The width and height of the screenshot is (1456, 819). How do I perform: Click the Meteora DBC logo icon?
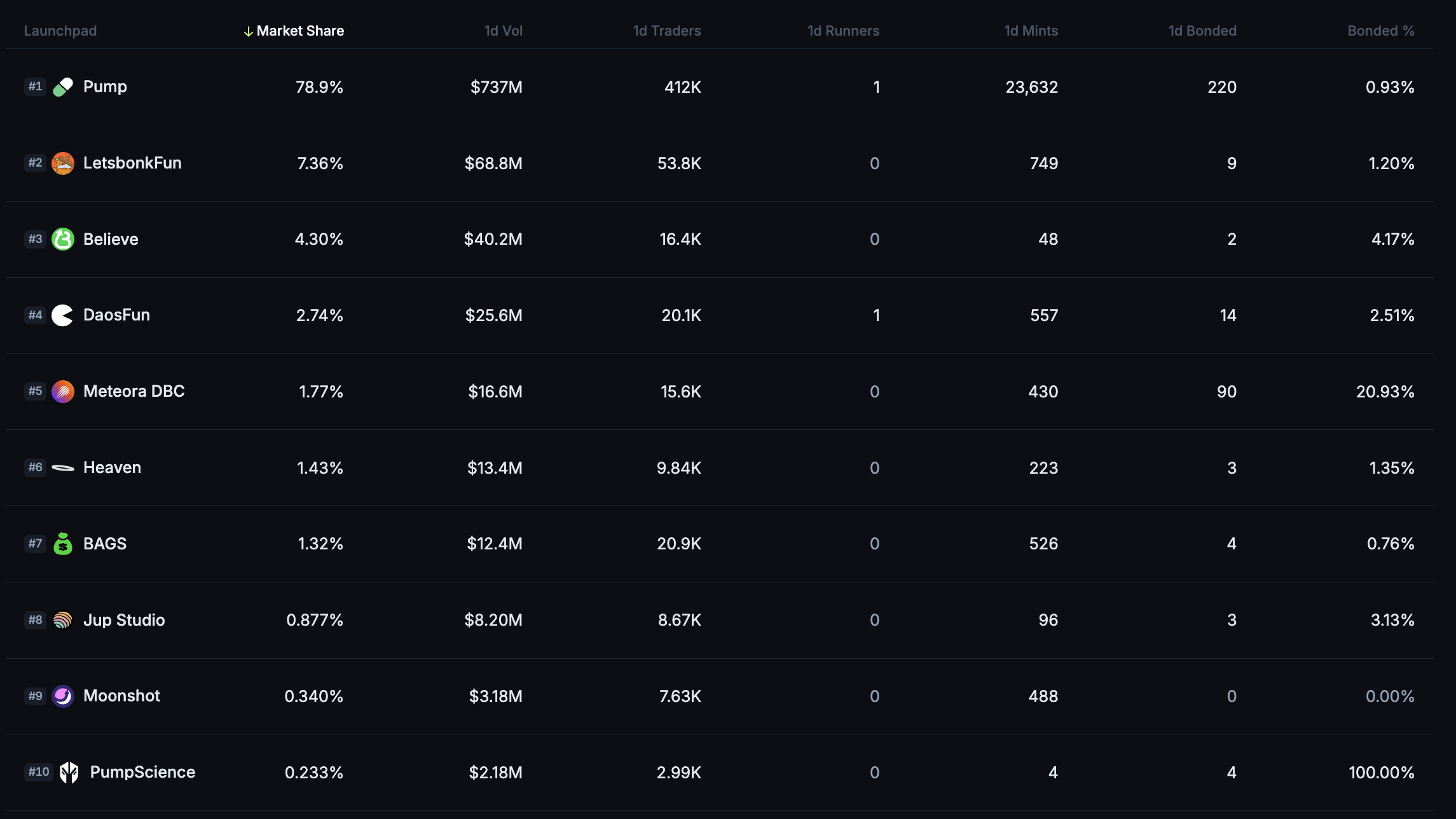tap(63, 392)
